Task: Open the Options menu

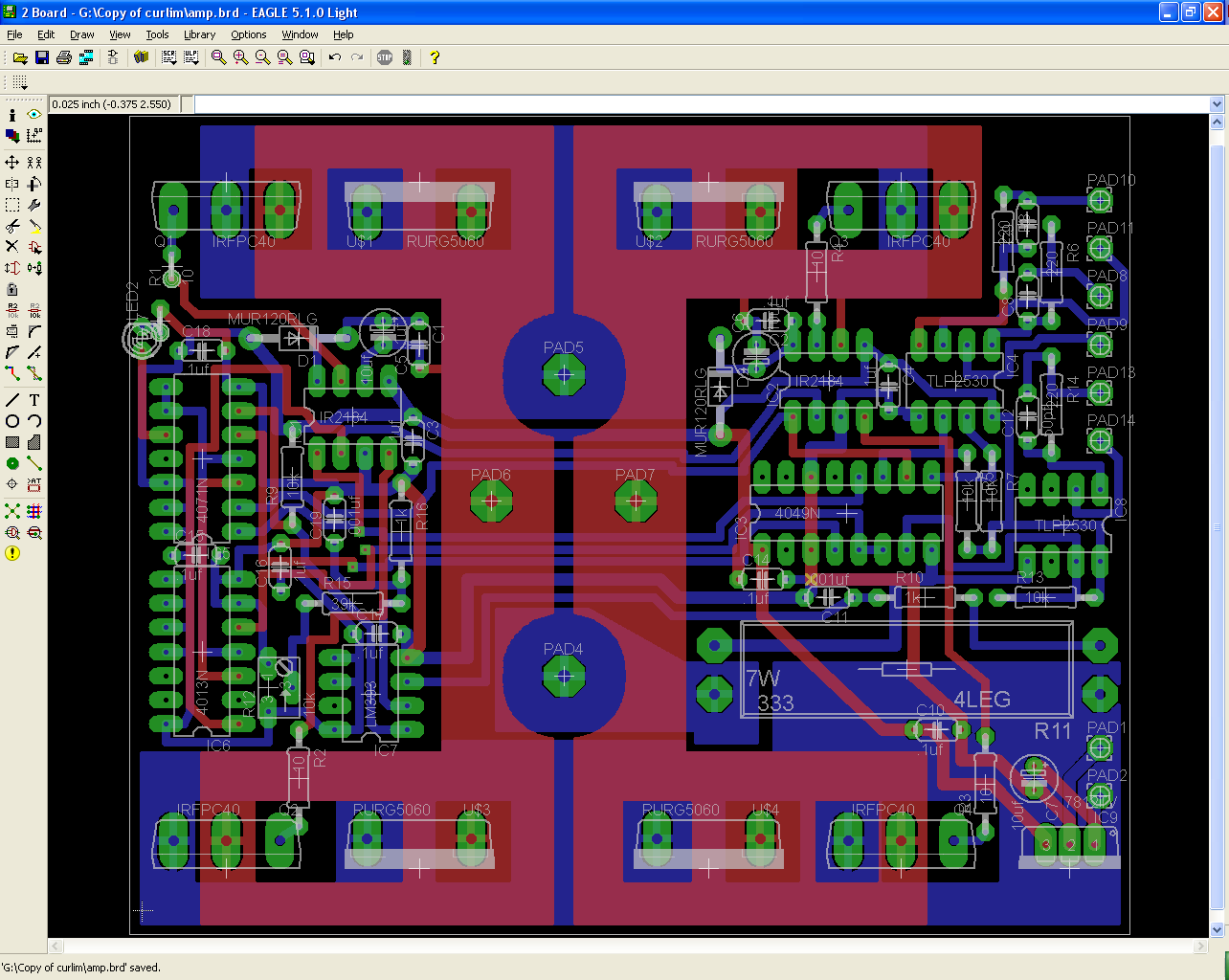Action: click(248, 34)
